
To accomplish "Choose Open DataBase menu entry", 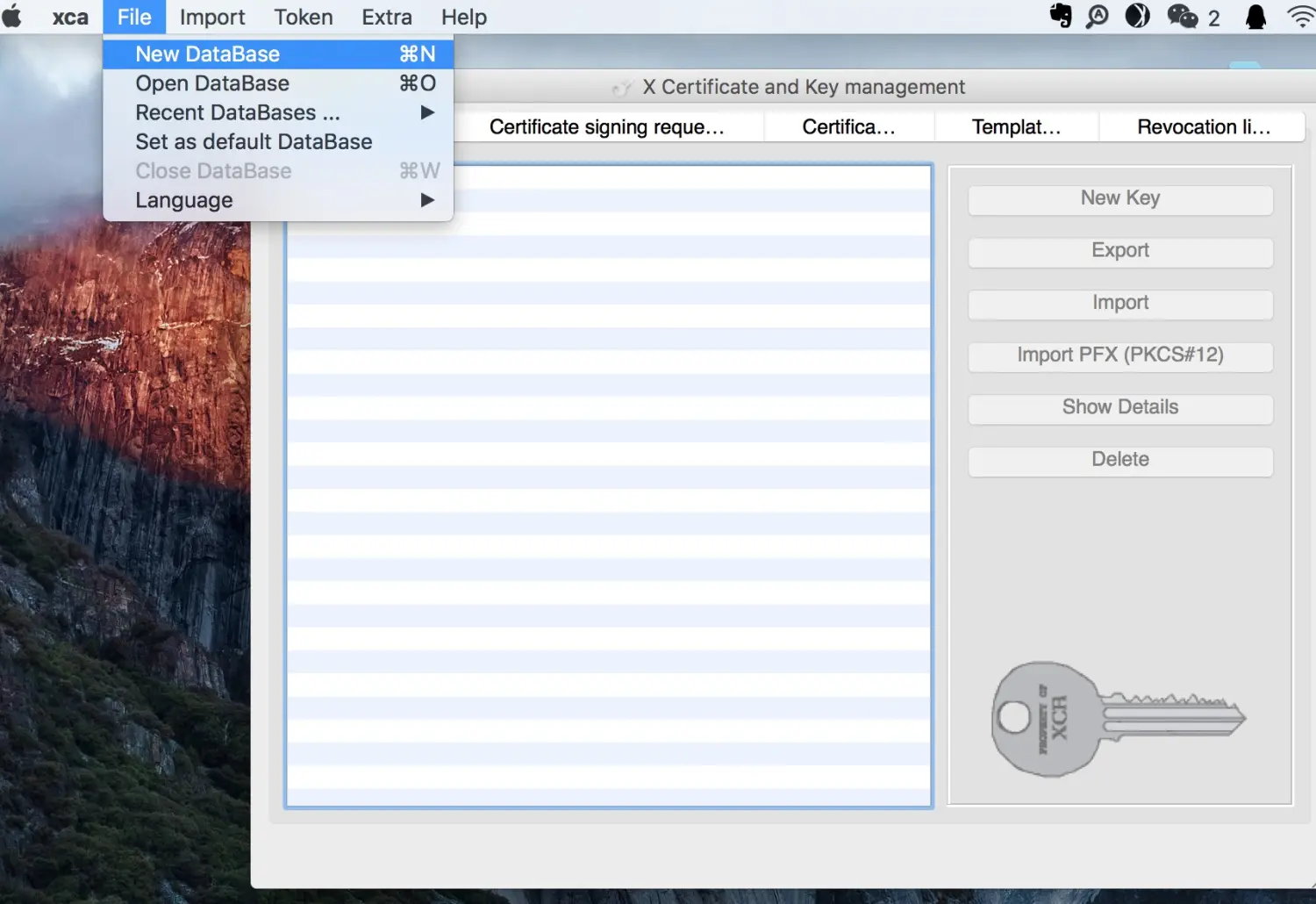I will [x=278, y=83].
